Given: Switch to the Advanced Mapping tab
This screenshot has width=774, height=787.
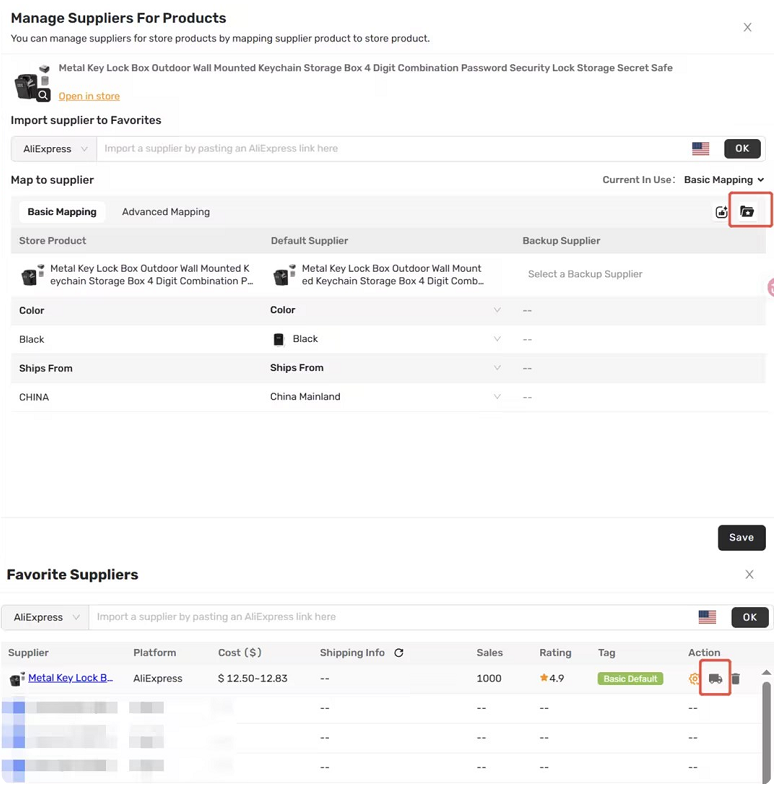Looking at the screenshot, I should [166, 212].
